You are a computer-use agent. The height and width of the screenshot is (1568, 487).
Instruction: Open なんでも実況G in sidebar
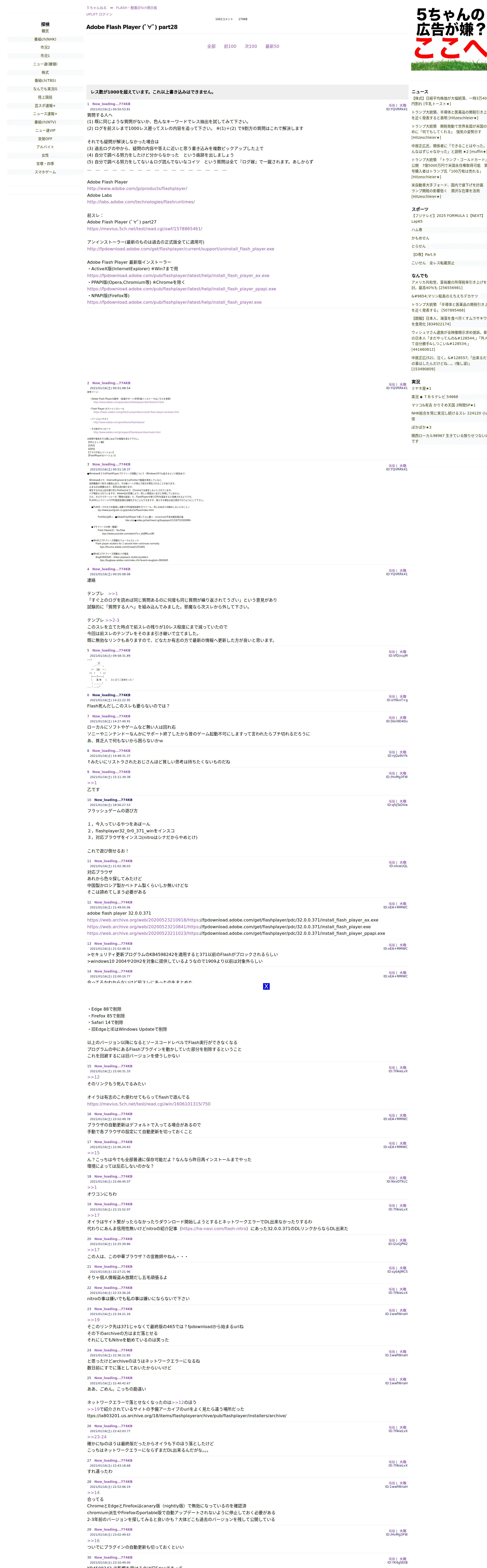click(x=45, y=89)
